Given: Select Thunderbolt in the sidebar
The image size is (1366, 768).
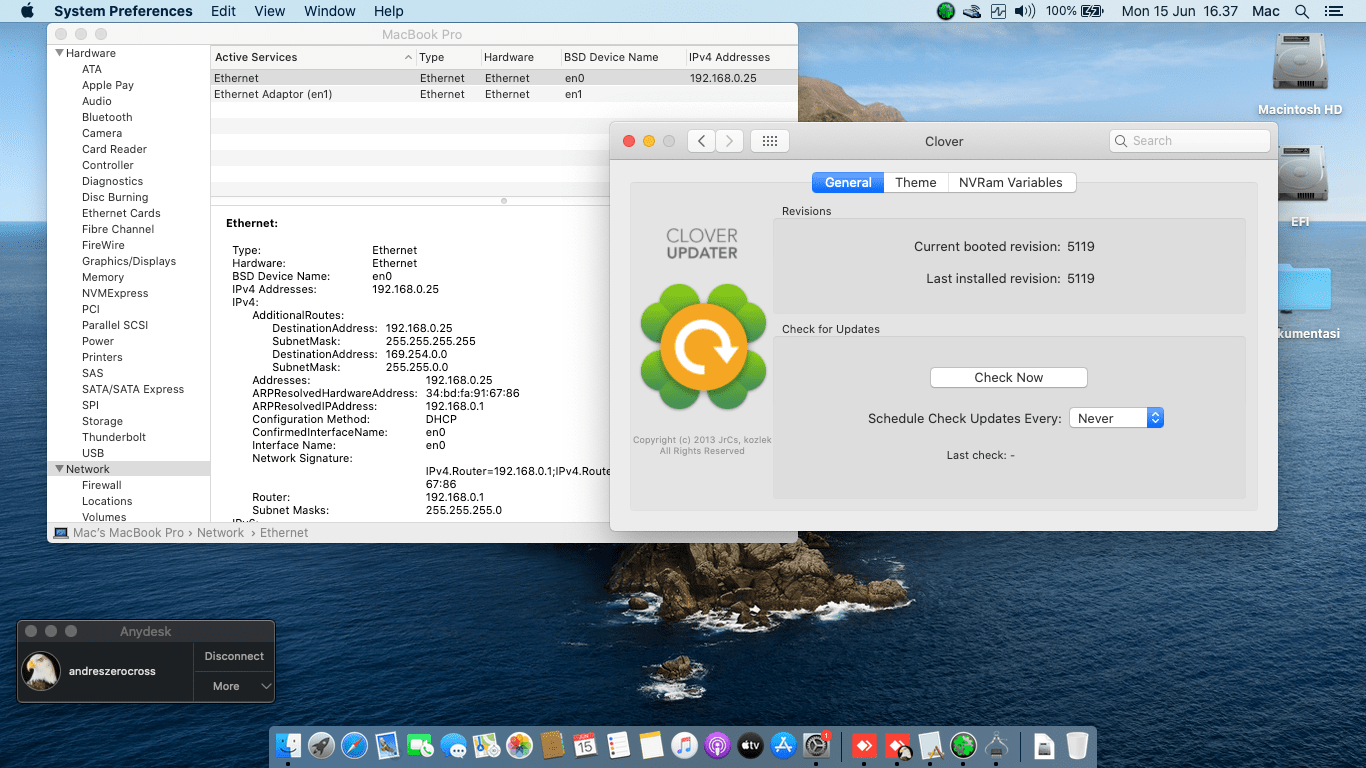Looking at the screenshot, I should coord(114,437).
